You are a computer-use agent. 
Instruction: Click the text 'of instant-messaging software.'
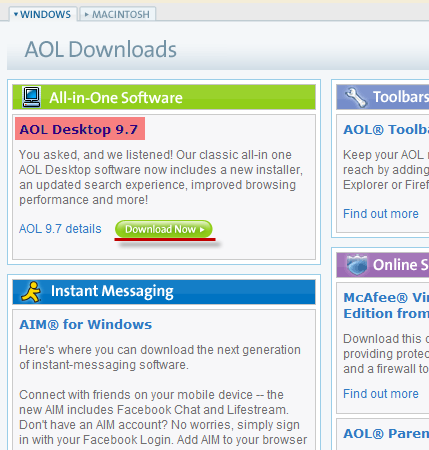104,365
